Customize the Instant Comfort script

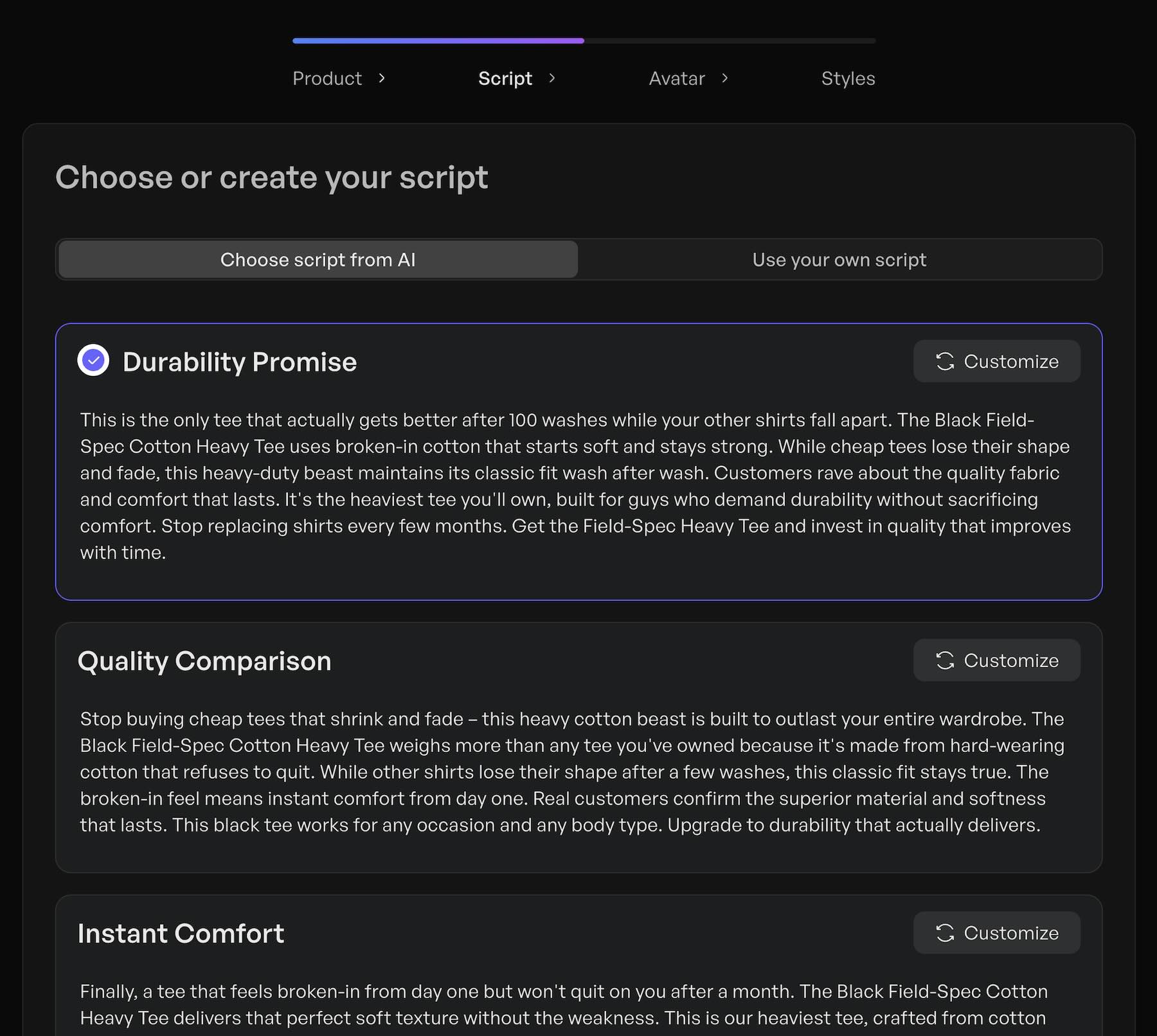(x=996, y=933)
